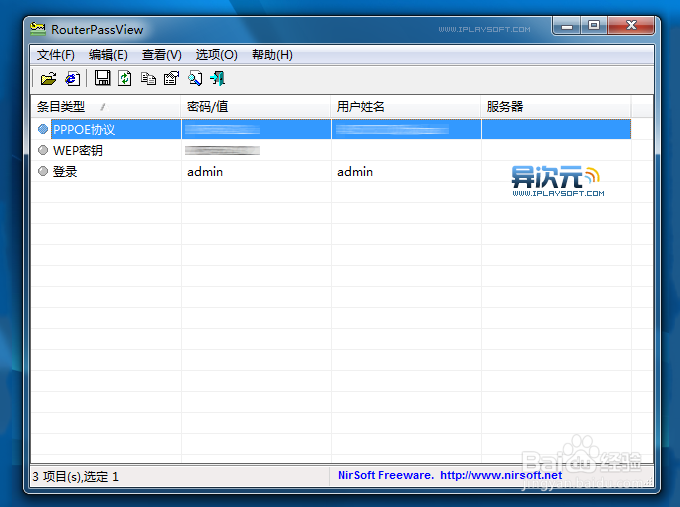This screenshot has width=680, height=507.
Task: Click the Open Router File folder icon
Action: pyautogui.click(x=48, y=79)
